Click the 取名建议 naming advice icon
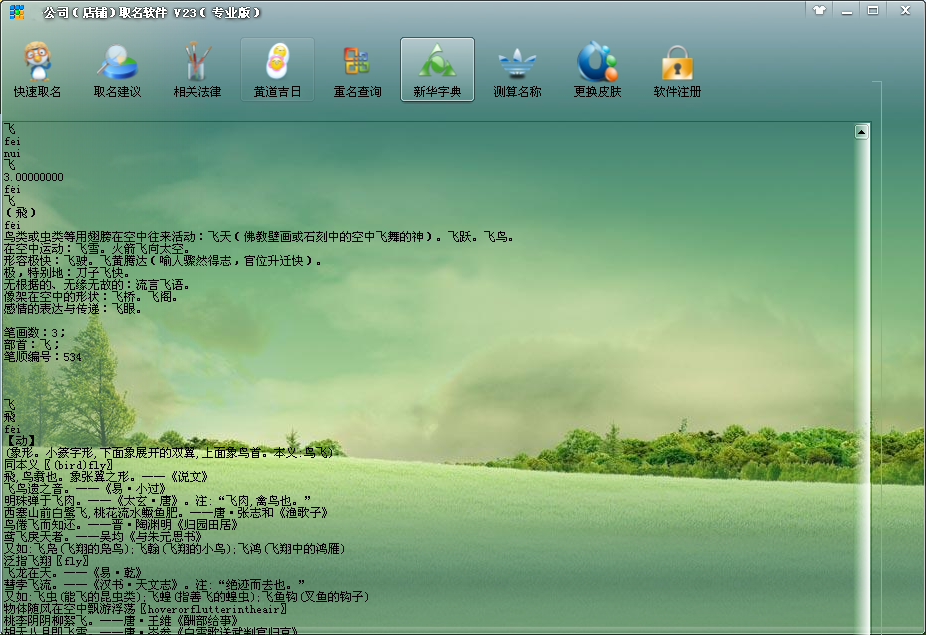 (x=117, y=71)
